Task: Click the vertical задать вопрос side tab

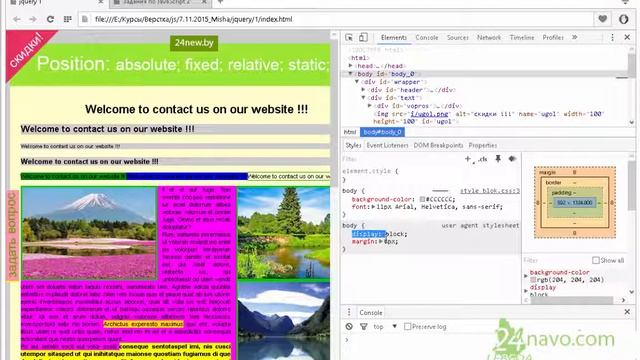Action: [x=12, y=236]
